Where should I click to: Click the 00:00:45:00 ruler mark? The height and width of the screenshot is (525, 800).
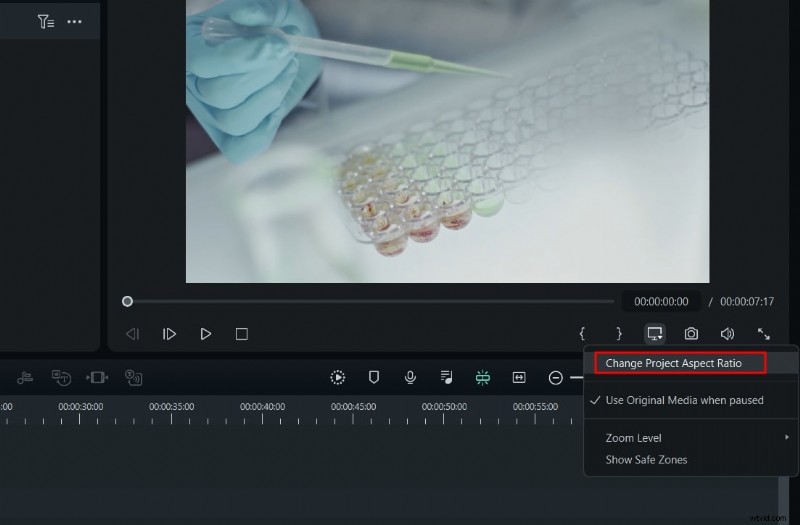click(x=354, y=407)
